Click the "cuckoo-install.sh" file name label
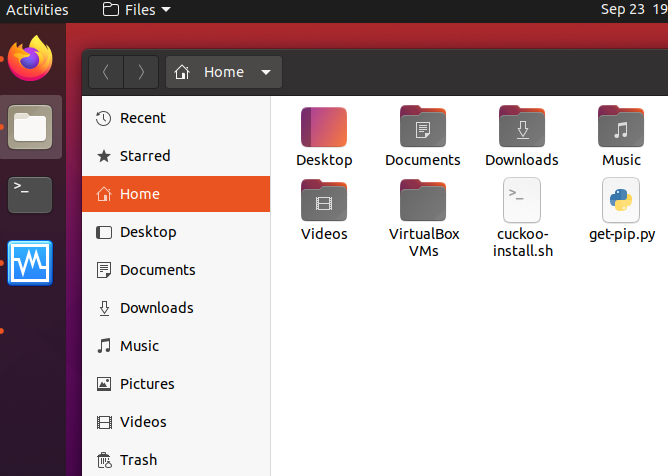 coord(523,242)
